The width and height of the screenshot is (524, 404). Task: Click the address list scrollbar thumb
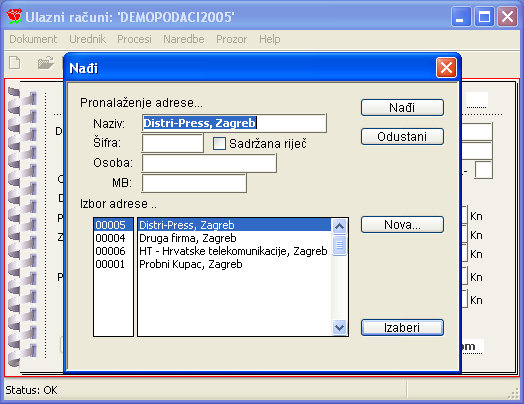pyautogui.click(x=339, y=245)
